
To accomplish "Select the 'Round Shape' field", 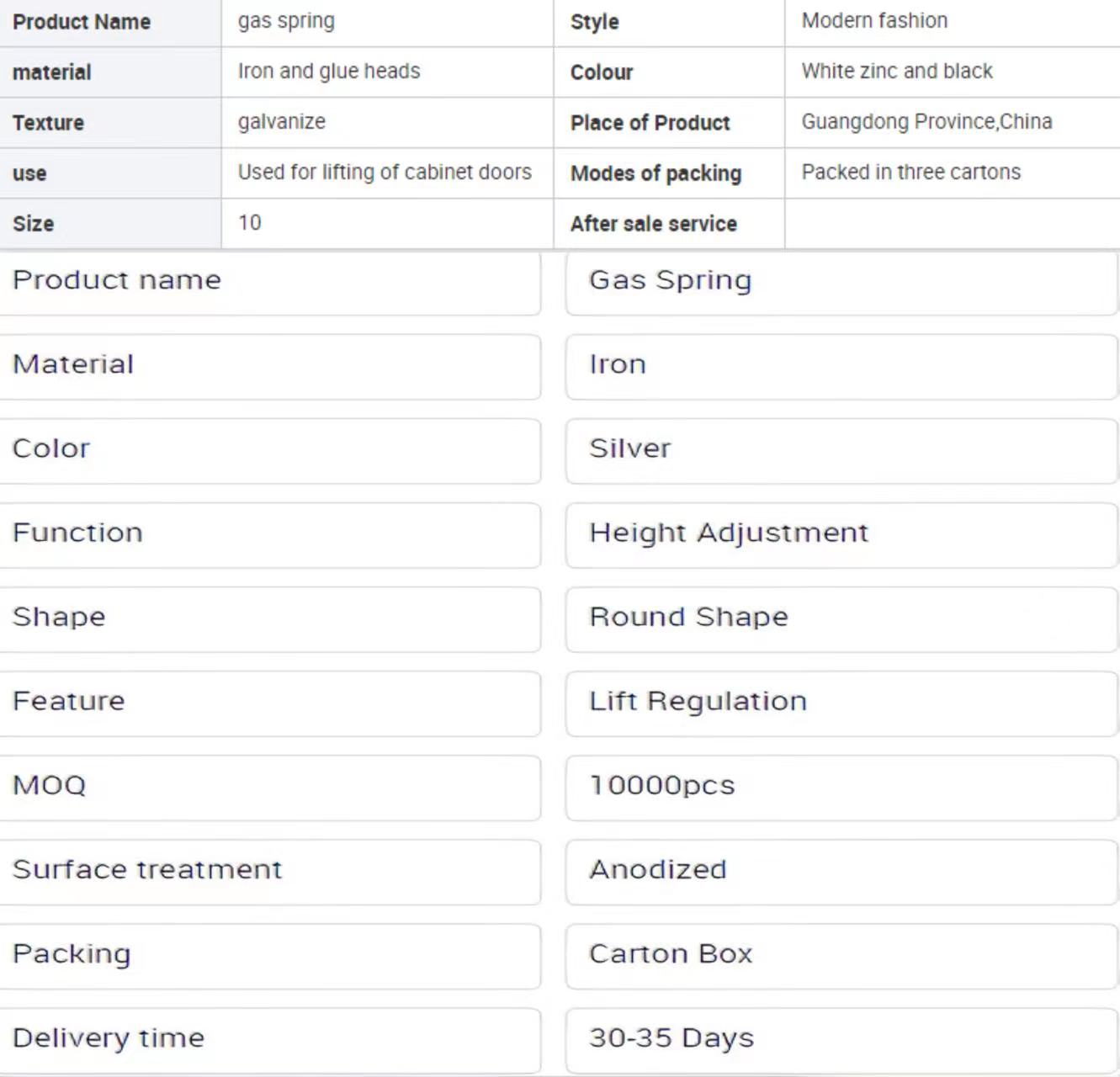I will 841,619.
